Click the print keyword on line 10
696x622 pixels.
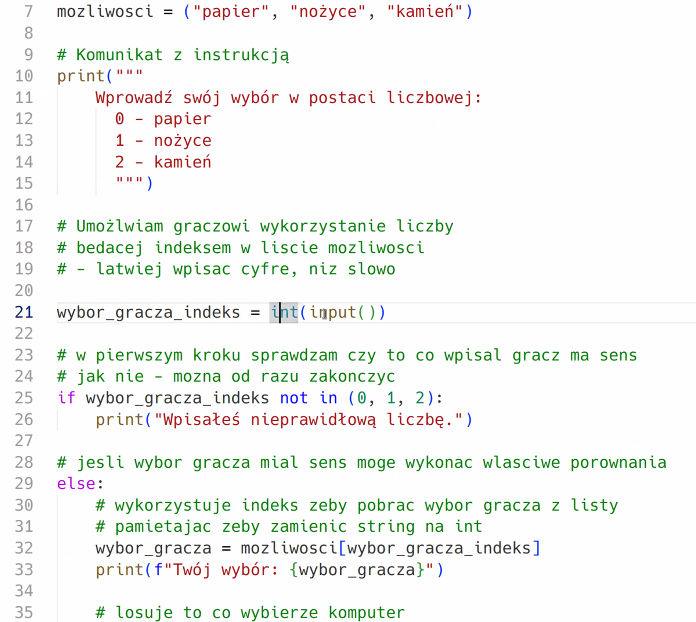(x=81, y=76)
